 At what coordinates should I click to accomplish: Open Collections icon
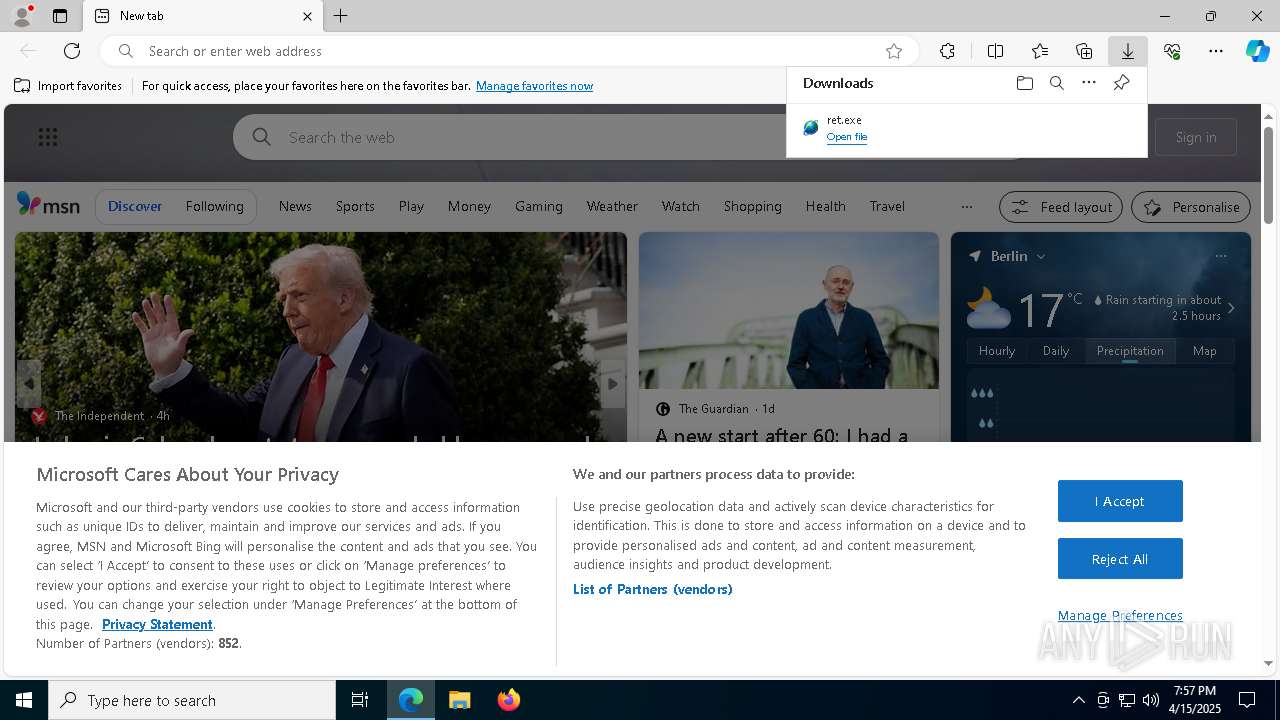tap(1084, 51)
